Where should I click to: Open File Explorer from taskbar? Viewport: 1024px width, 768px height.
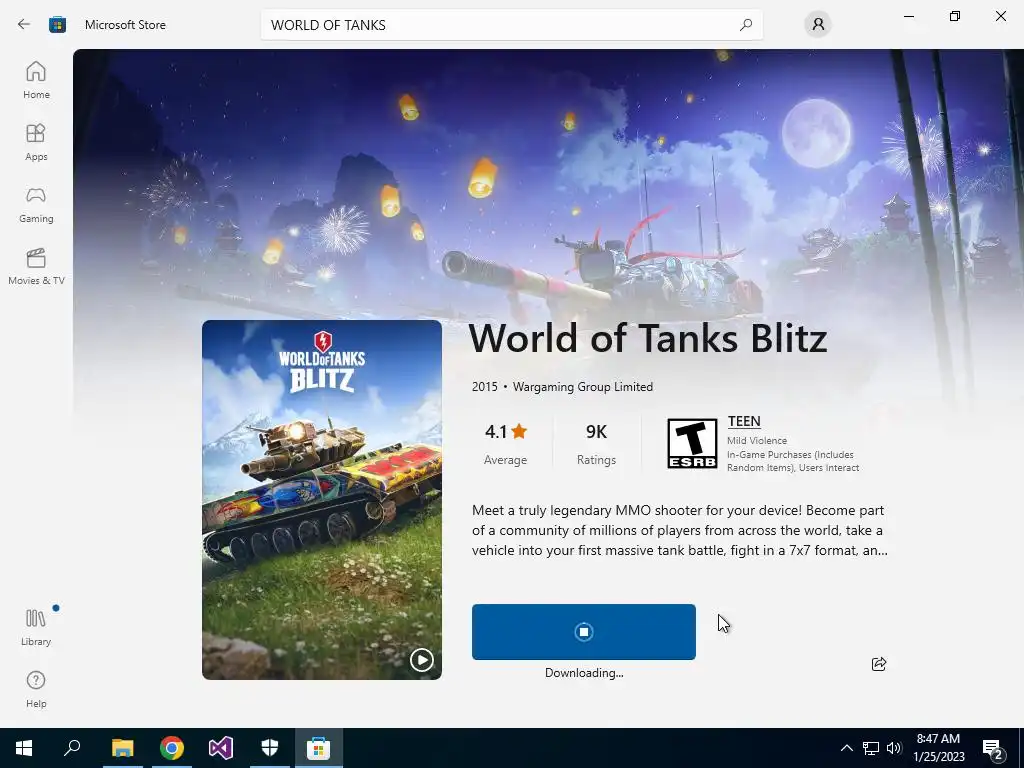pos(122,748)
